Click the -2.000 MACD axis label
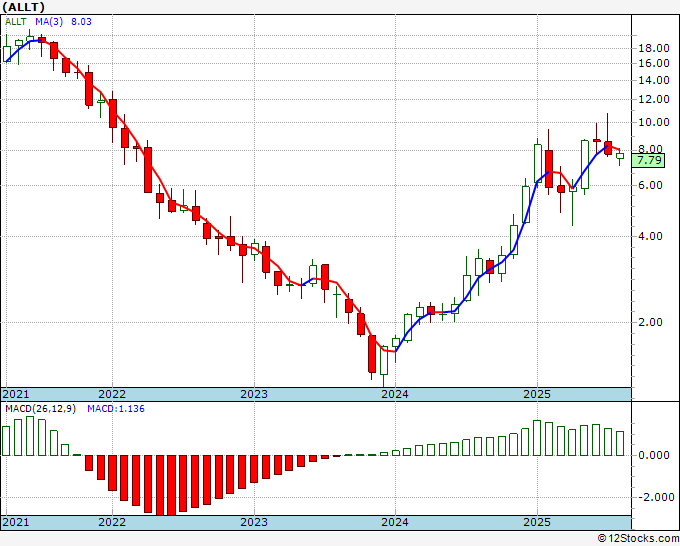680x546 pixels. (x=655, y=497)
